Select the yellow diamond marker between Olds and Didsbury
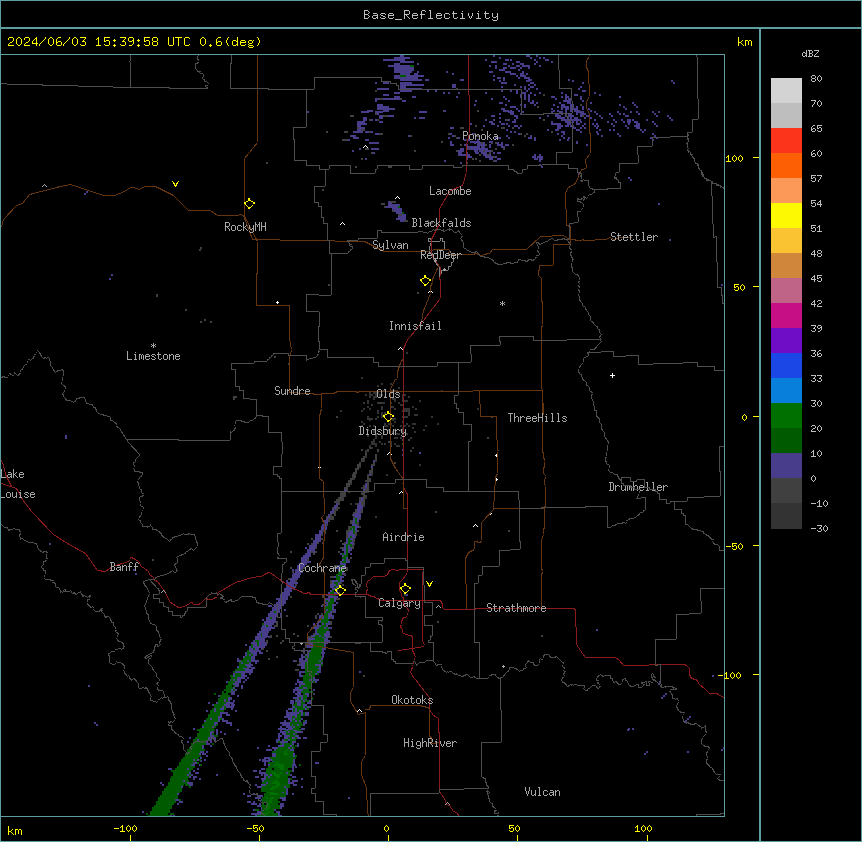The width and height of the screenshot is (862, 842). click(389, 416)
